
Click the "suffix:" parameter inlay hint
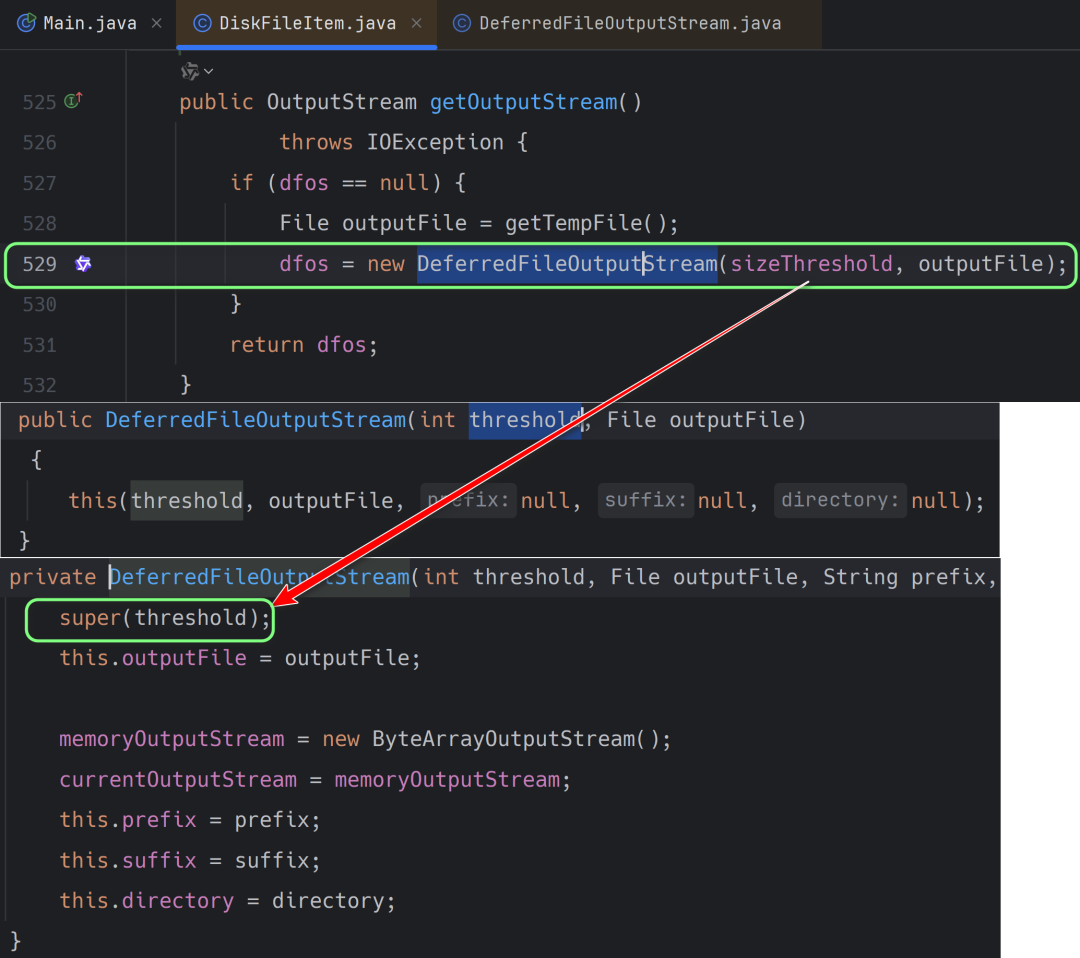645,501
